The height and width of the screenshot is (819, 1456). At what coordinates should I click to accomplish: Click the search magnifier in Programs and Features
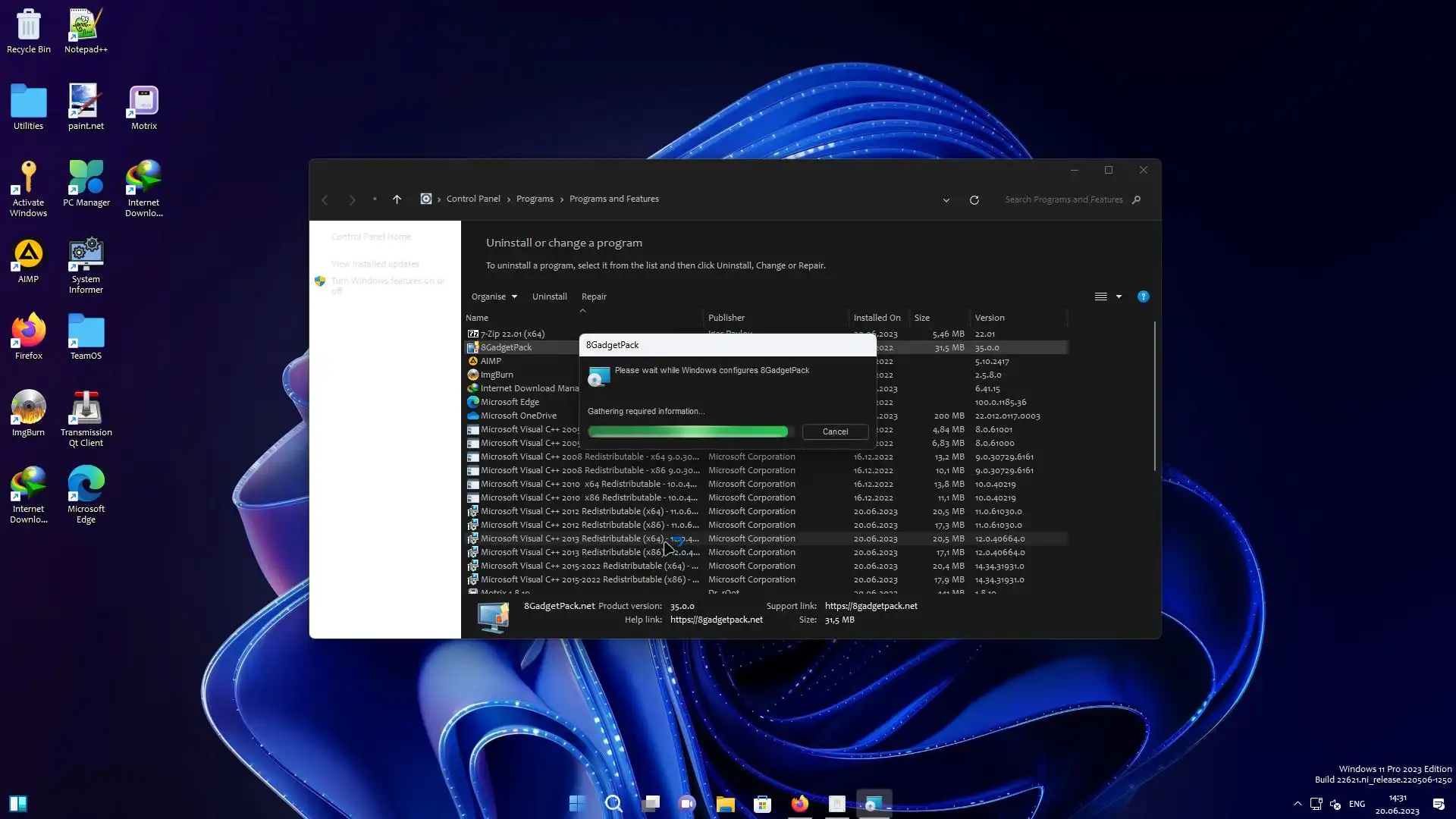(1136, 200)
